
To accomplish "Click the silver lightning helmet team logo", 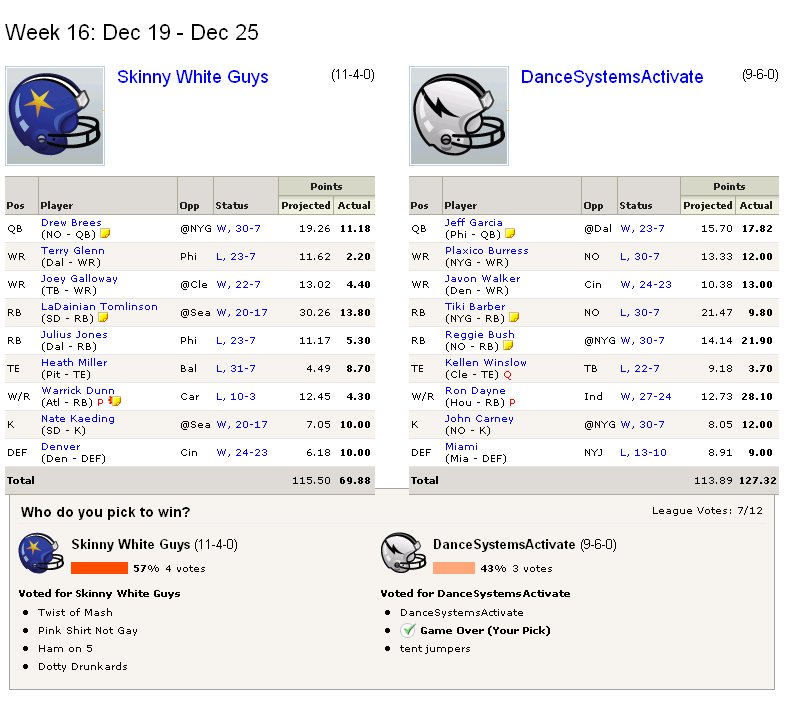I will (x=459, y=116).
